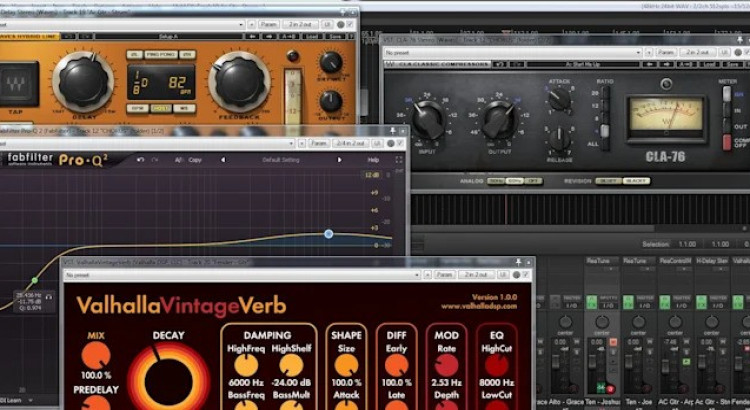Click the Valhalla HighFreq damping knob
This screenshot has height=410, width=750.
click(246, 364)
